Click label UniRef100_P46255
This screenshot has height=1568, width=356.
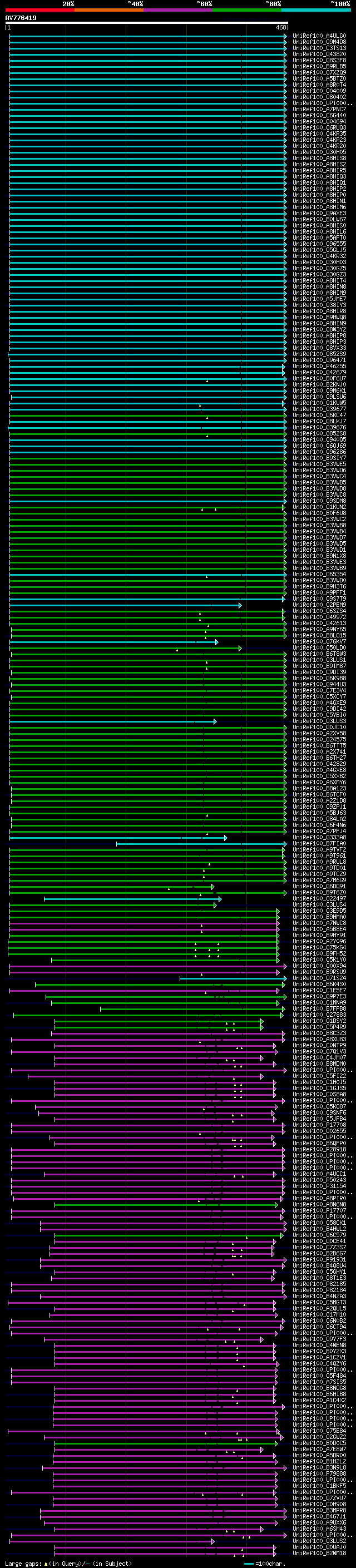point(319,367)
